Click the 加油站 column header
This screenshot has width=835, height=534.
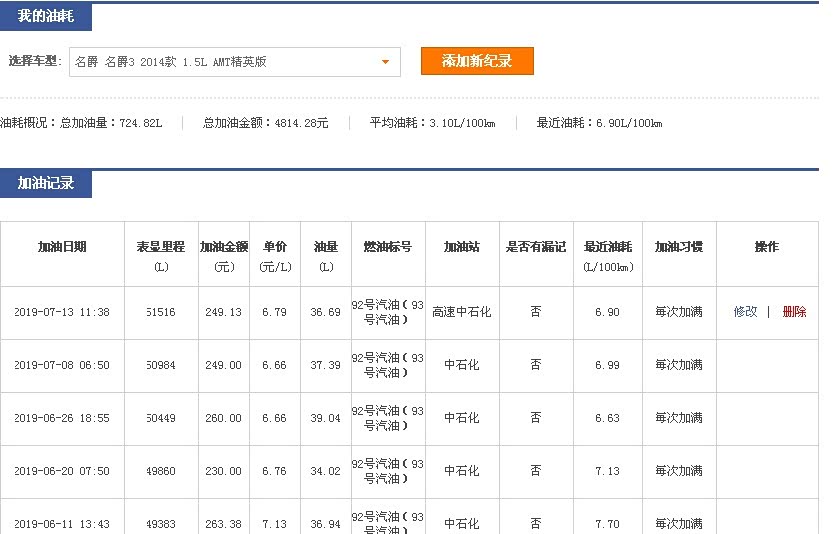(462, 247)
